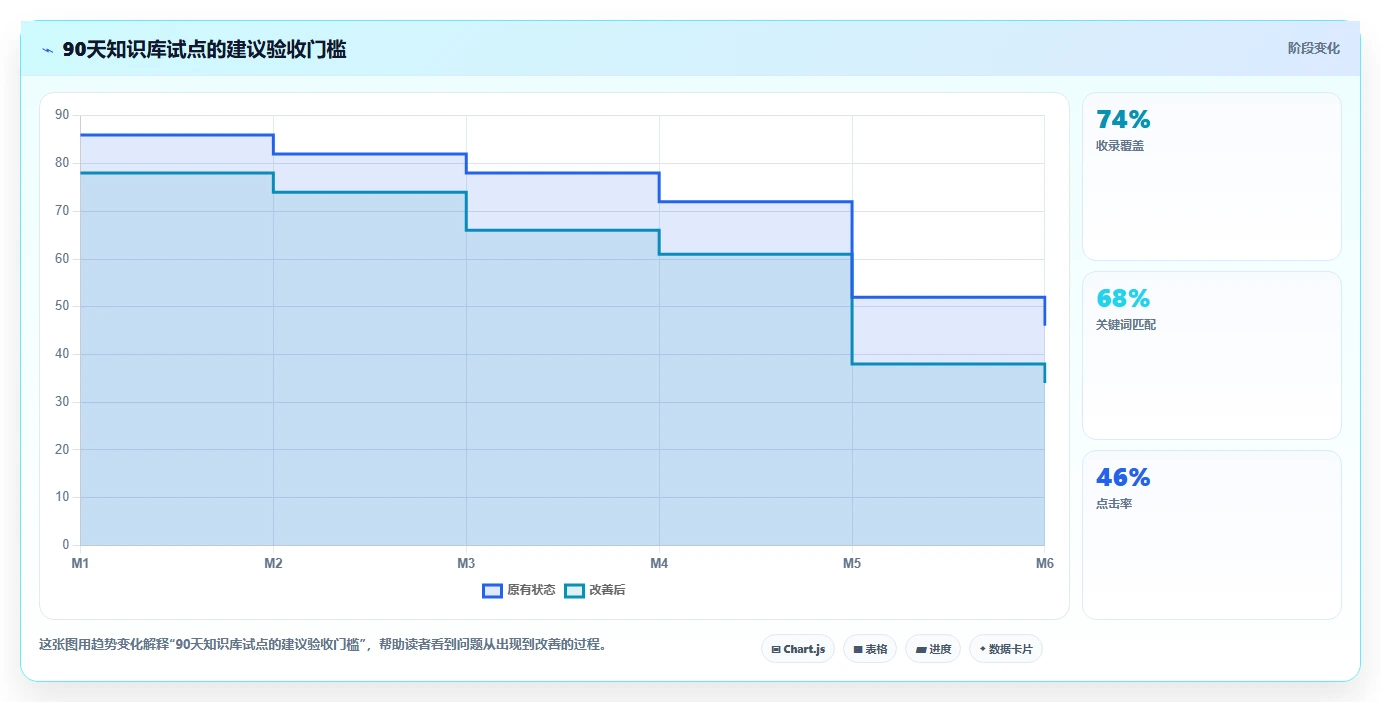Click the 46% value in the third card

[1123, 477]
